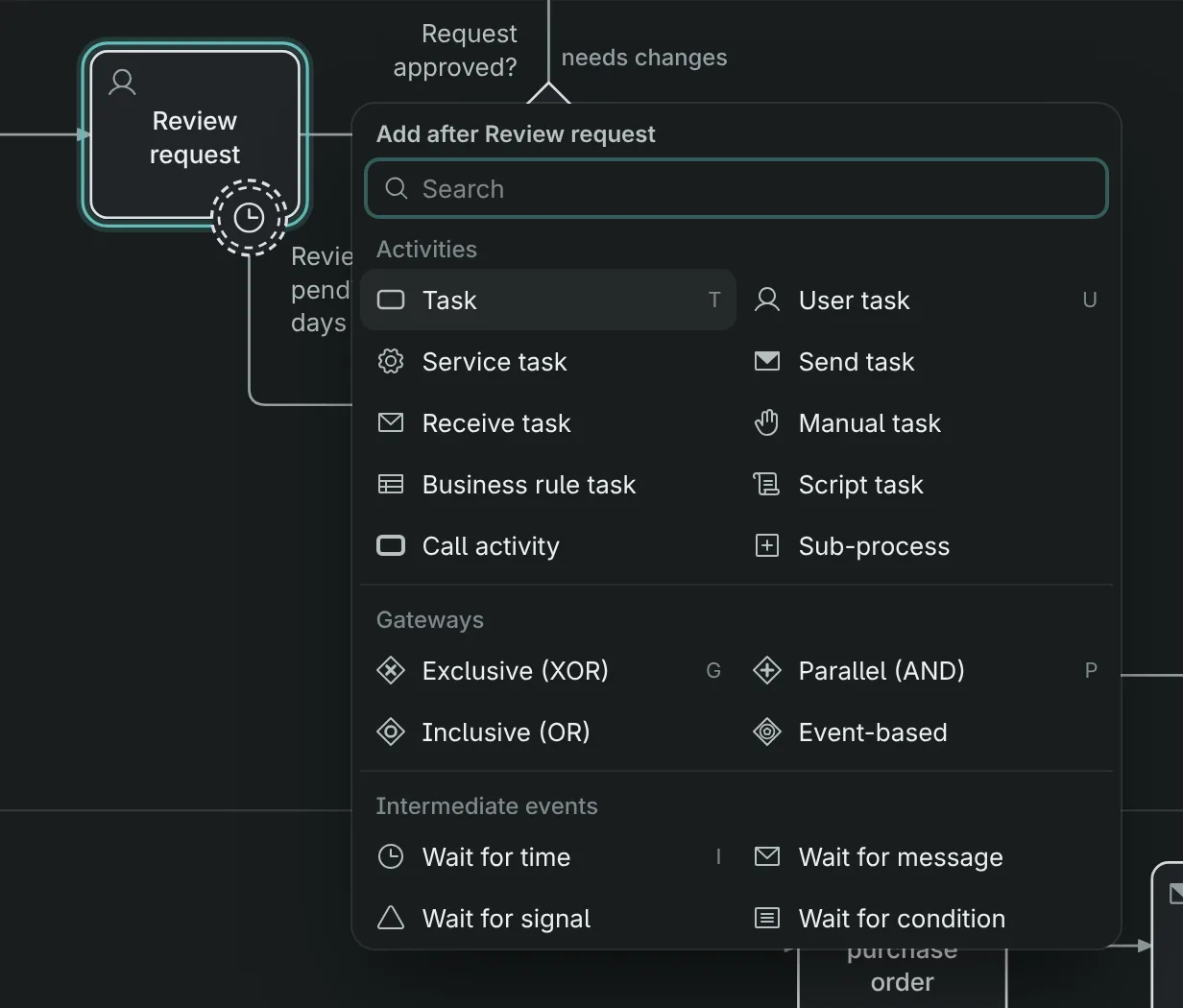
Task: Select the Review request task node
Action: pyautogui.click(x=195, y=135)
